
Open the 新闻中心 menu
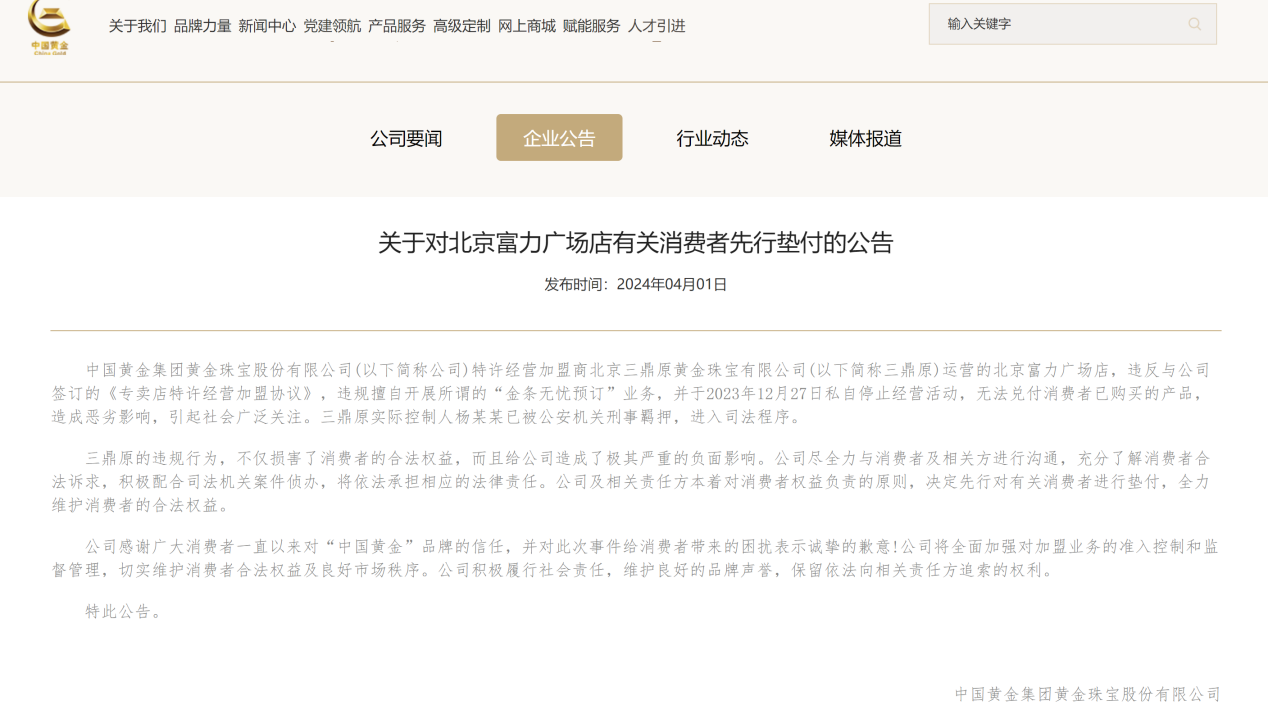click(267, 26)
